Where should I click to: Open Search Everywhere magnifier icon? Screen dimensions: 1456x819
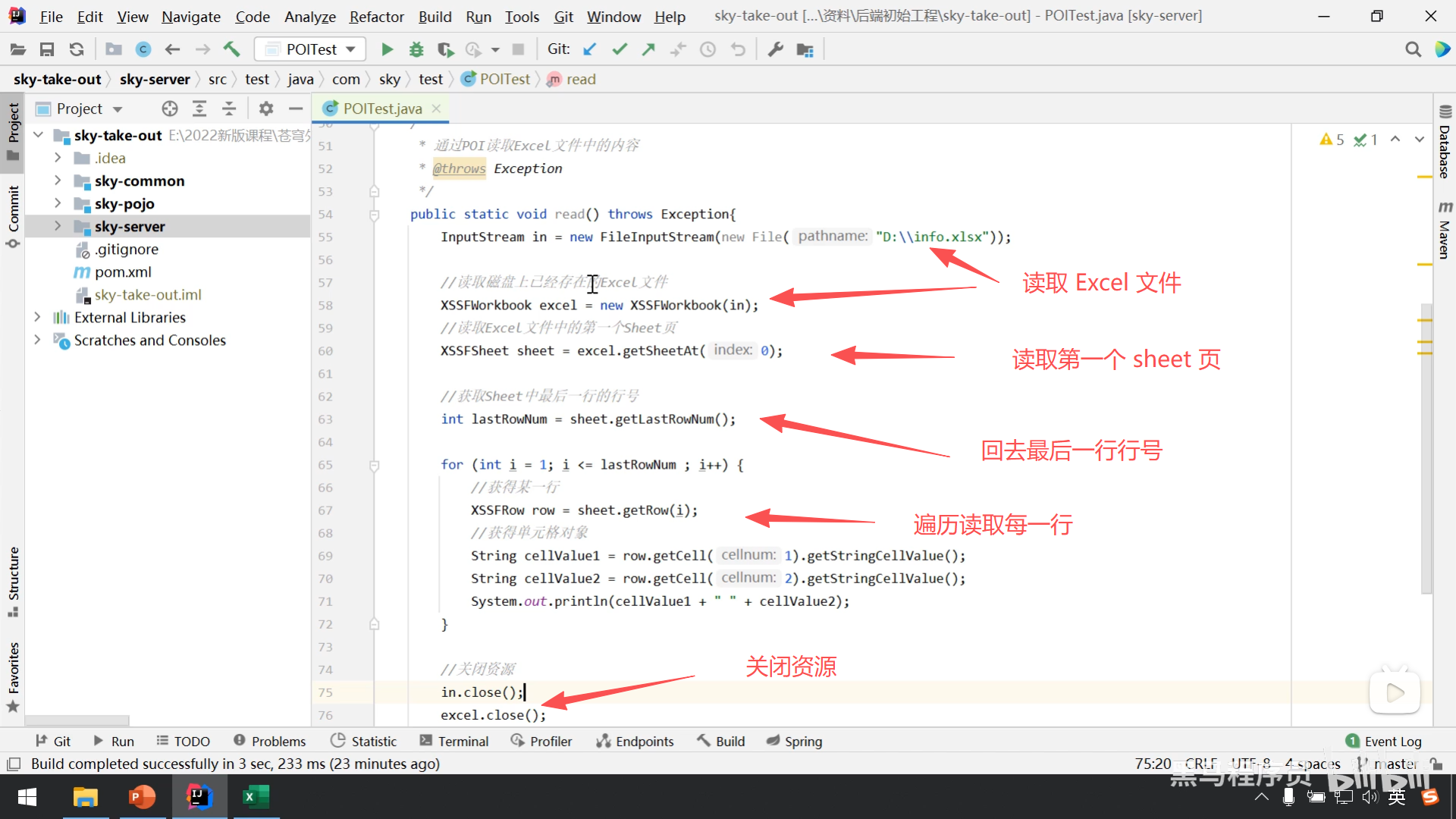1413,49
